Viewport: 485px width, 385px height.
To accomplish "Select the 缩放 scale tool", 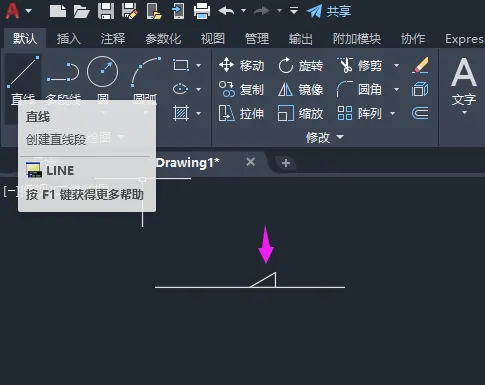I will [301, 114].
